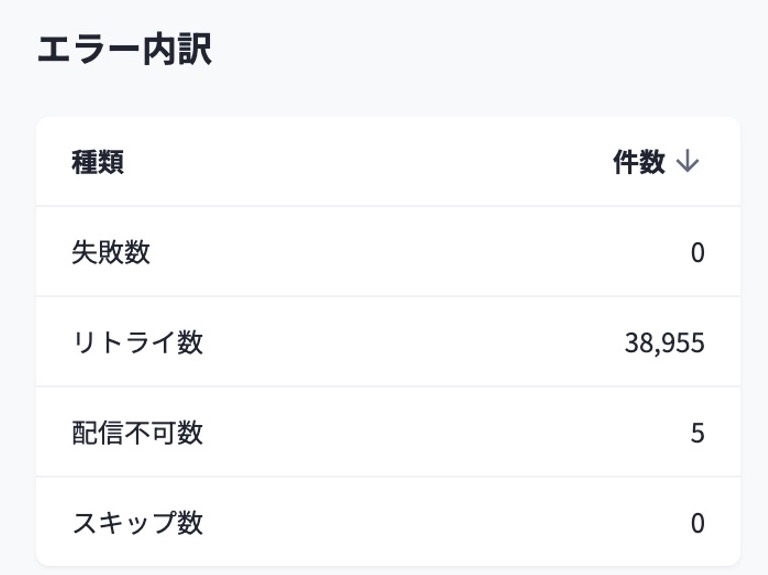Click the 種類 header label text
Screen dimensions: 768x575
click(98, 163)
